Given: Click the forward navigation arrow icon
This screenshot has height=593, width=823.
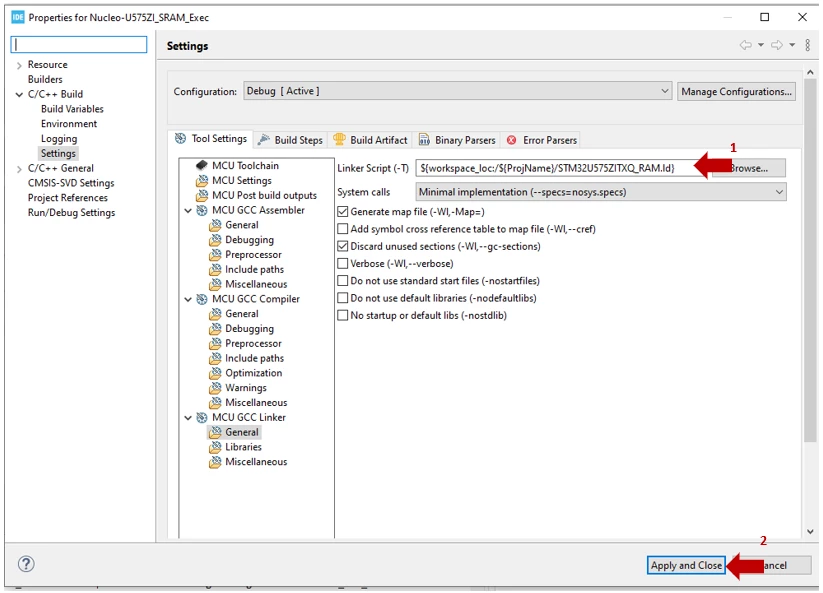Looking at the screenshot, I should (x=777, y=45).
